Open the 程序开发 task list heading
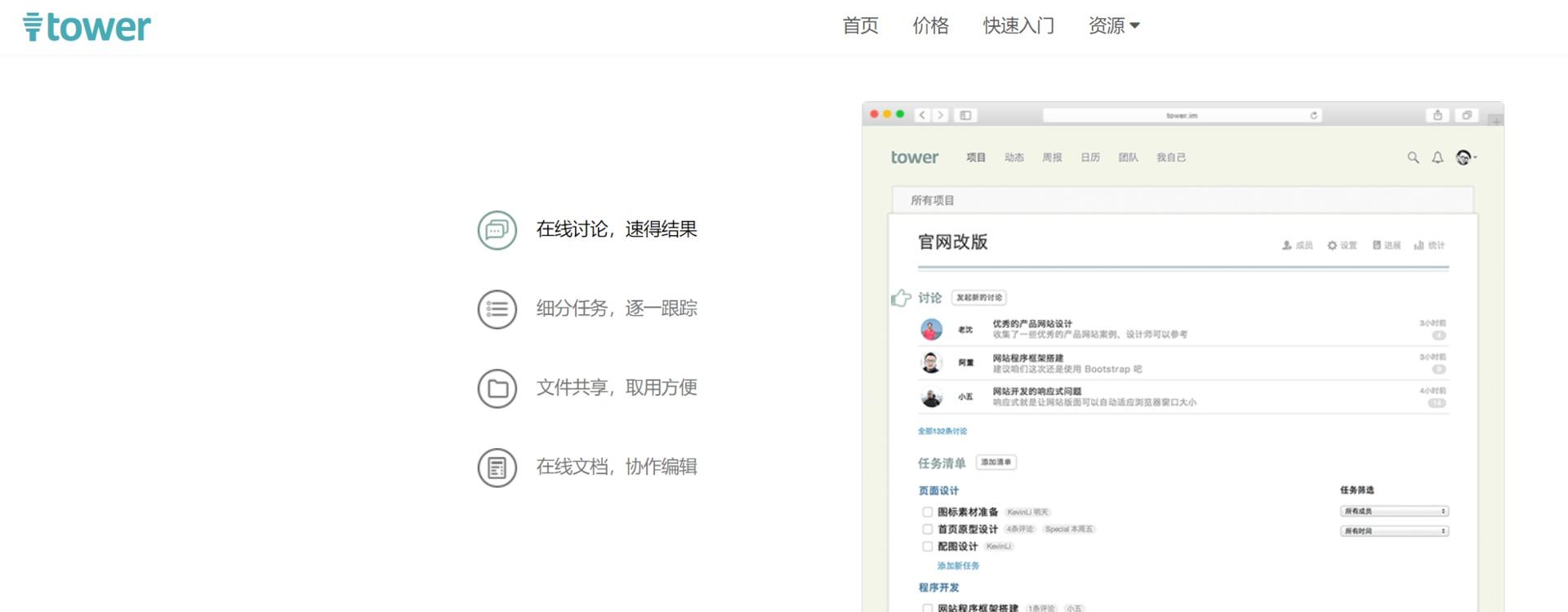Viewport: 1568px width, 612px height. (x=938, y=588)
